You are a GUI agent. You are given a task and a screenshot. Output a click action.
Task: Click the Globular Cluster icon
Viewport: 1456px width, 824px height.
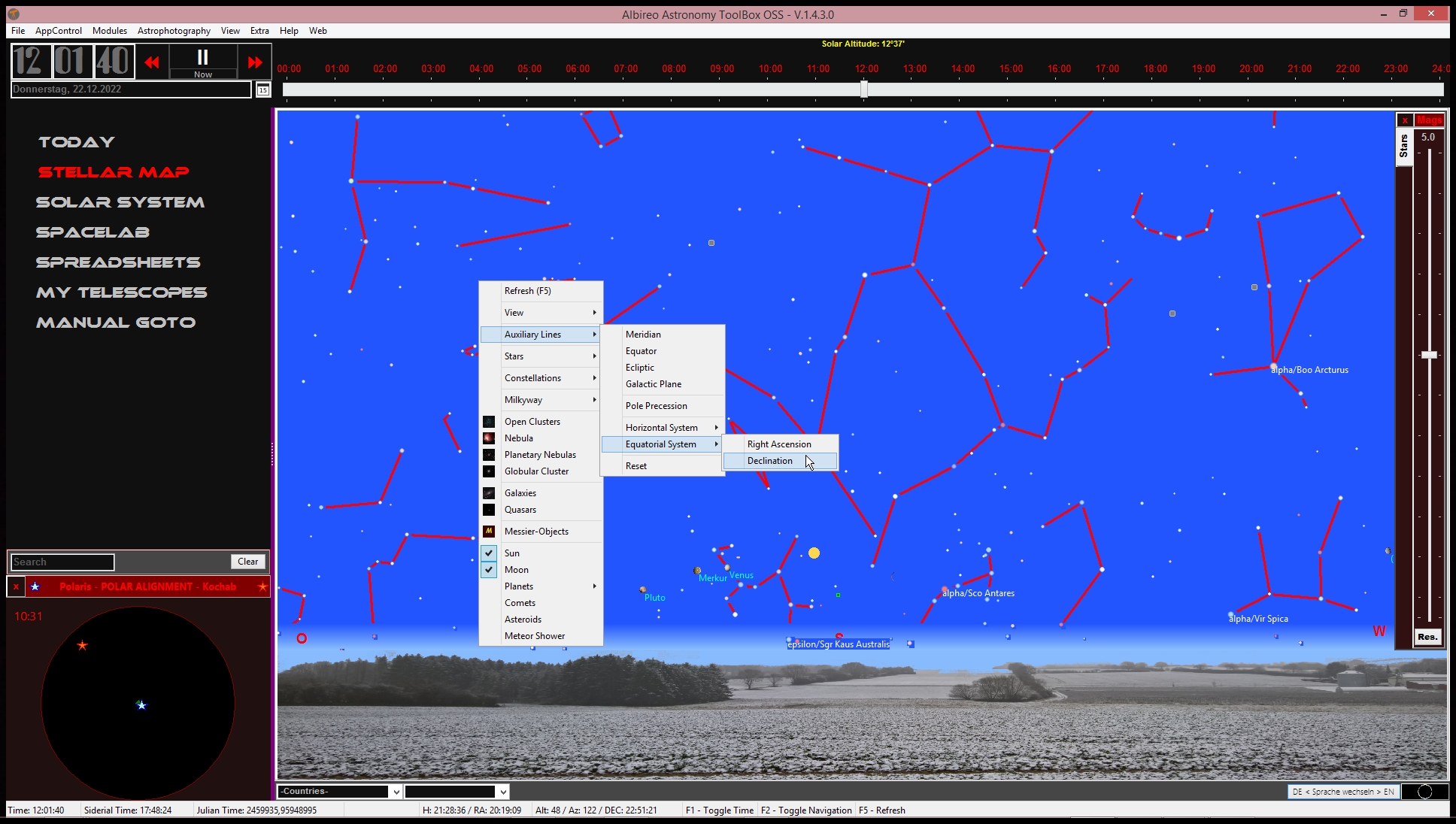click(x=489, y=471)
